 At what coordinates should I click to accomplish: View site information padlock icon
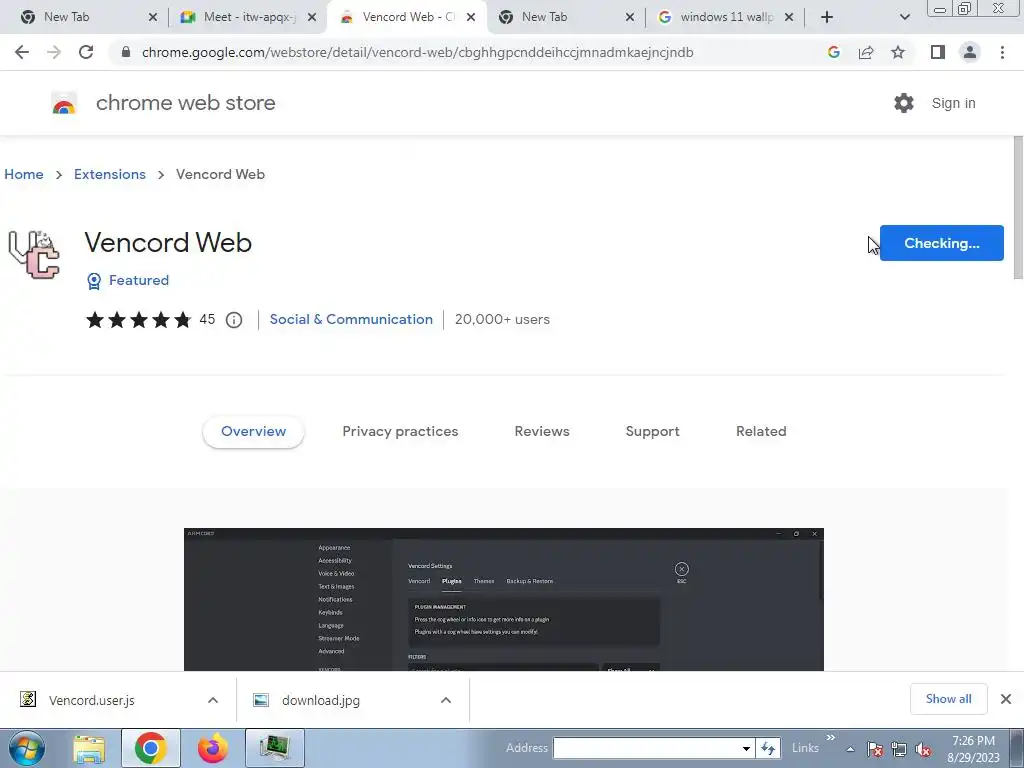pos(126,52)
